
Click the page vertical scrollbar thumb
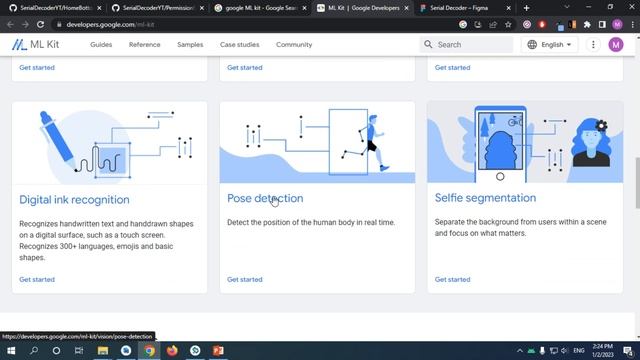(x=637, y=182)
